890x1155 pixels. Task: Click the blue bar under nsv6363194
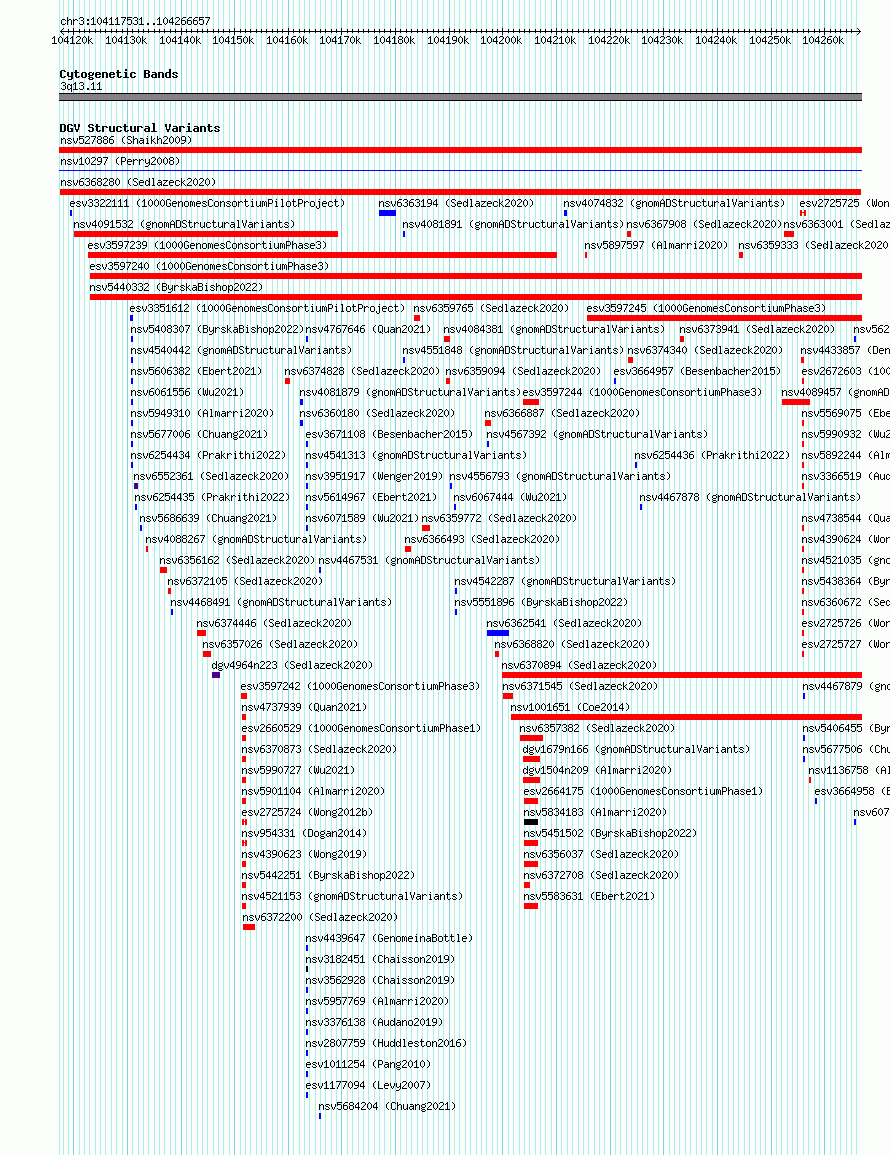point(388,214)
